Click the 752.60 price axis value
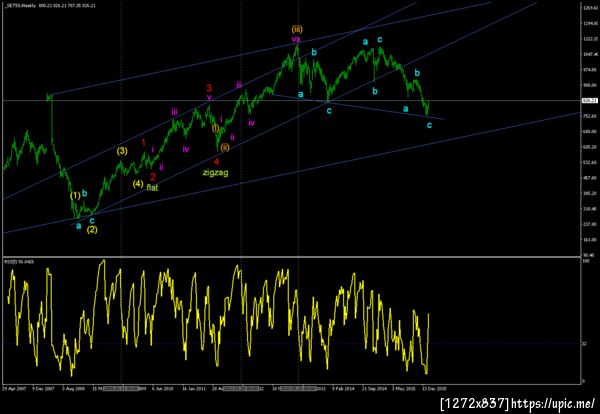600x414 pixels. [590, 116]
